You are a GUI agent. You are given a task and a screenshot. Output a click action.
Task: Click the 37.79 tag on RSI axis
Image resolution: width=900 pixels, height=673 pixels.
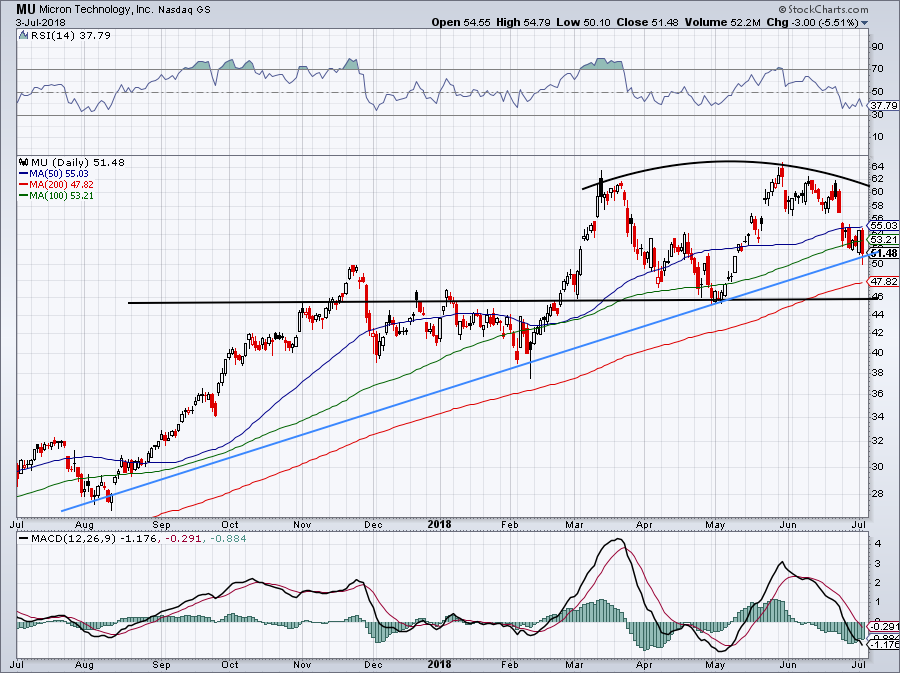click(884, 106)
